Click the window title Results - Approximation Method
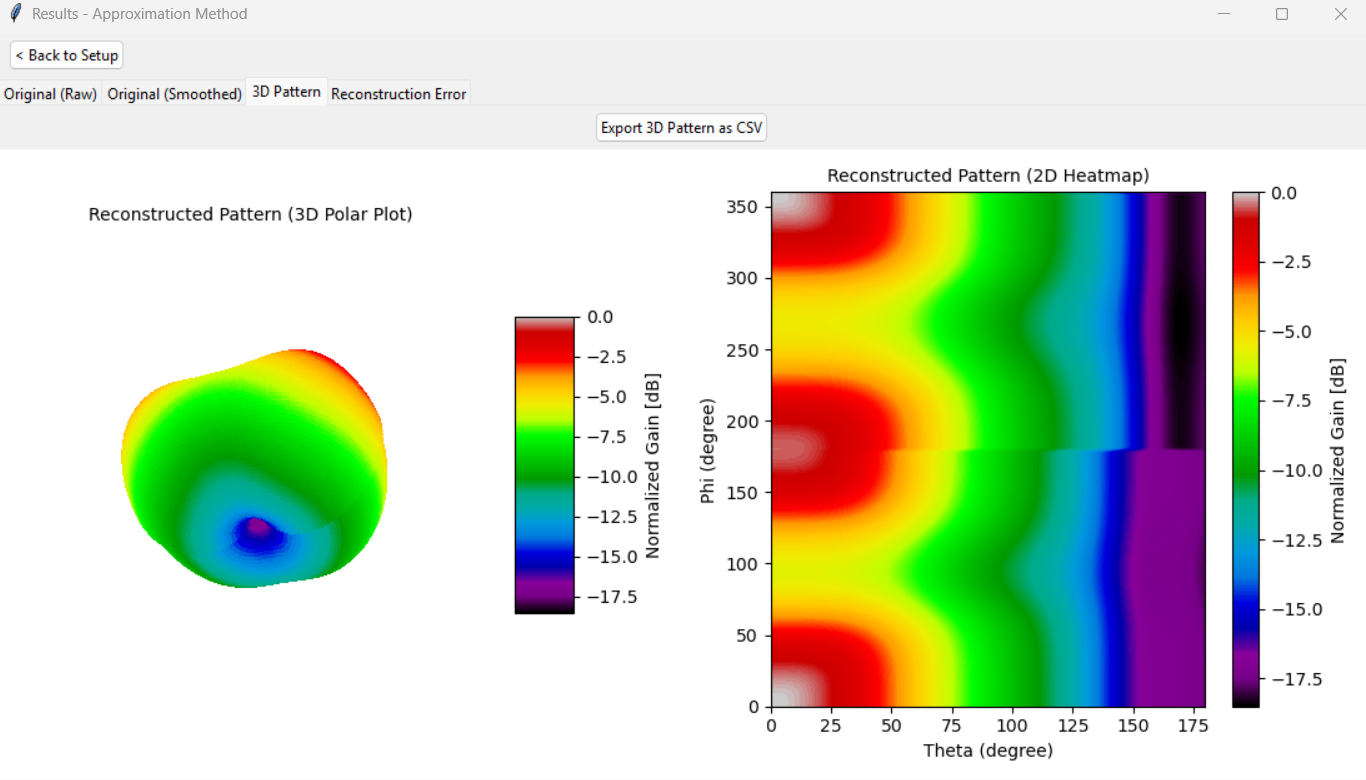Screen dimensions: 1366x780 click(139, 14)
